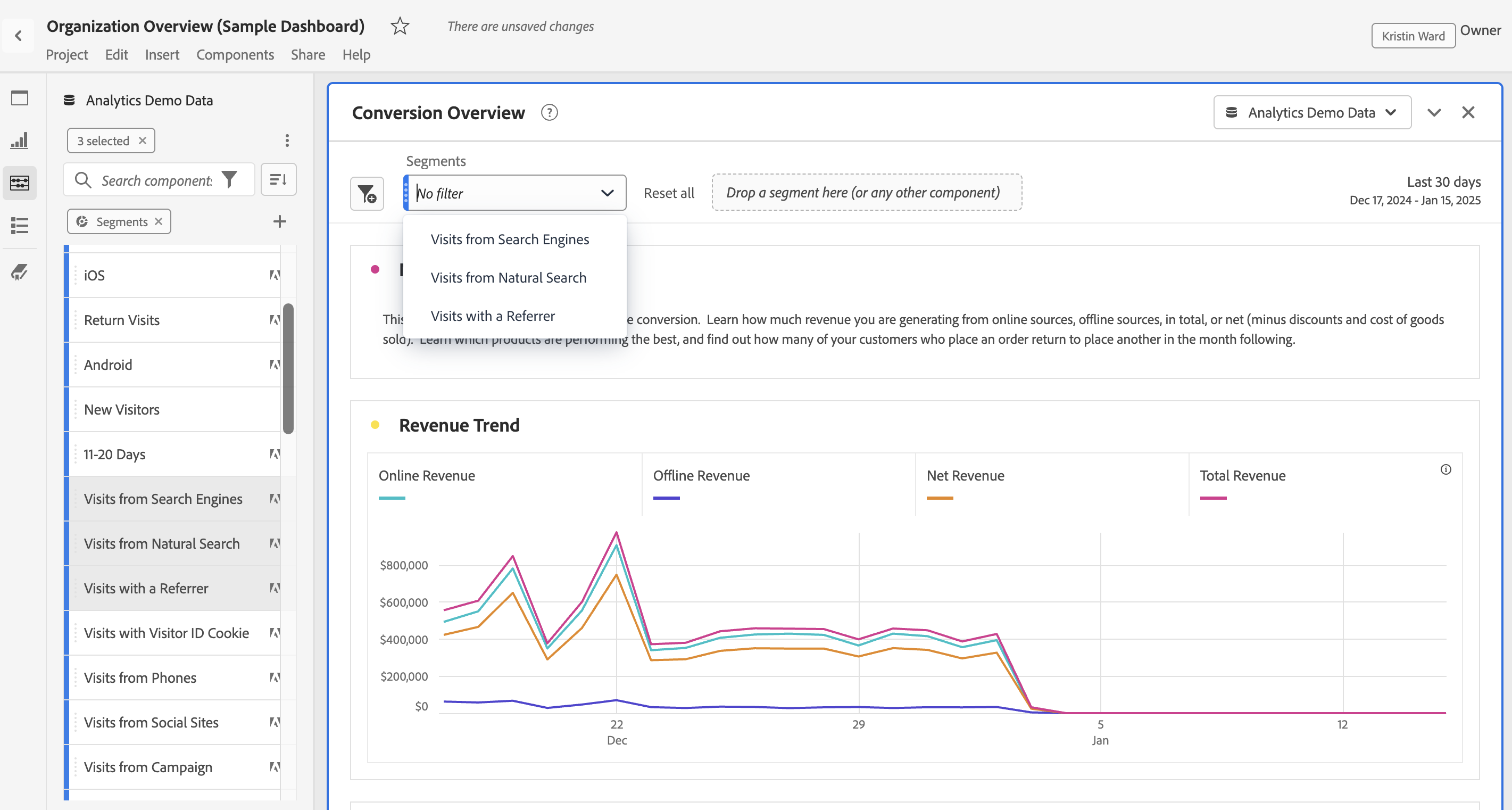Click the sort components icon

[x=278, y=179]
